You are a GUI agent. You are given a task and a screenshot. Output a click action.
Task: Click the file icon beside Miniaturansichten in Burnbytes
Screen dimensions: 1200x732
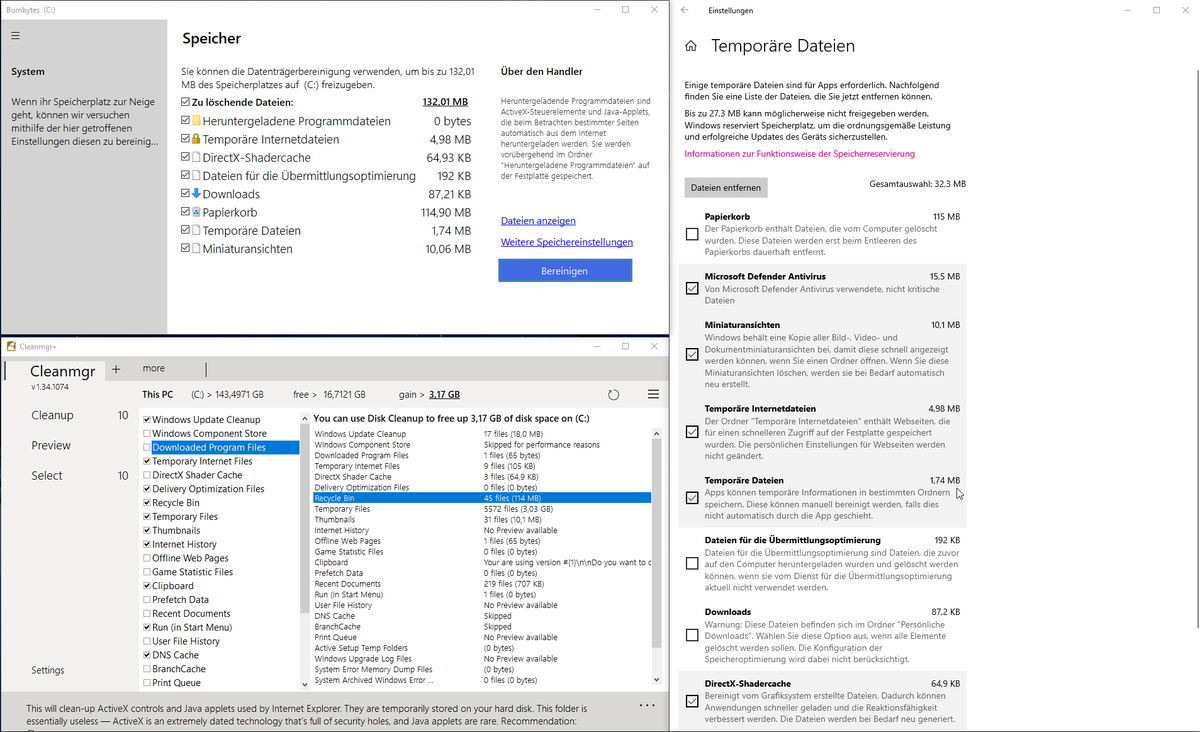tap(196, 248)
